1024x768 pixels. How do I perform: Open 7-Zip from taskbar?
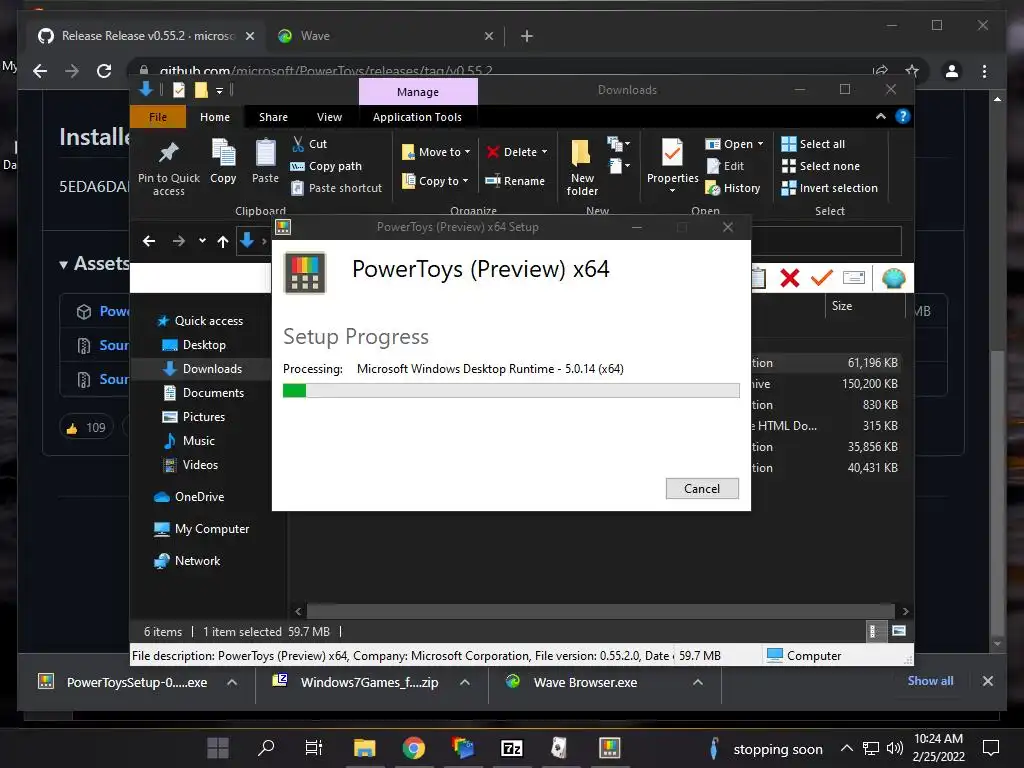[511, 748]
